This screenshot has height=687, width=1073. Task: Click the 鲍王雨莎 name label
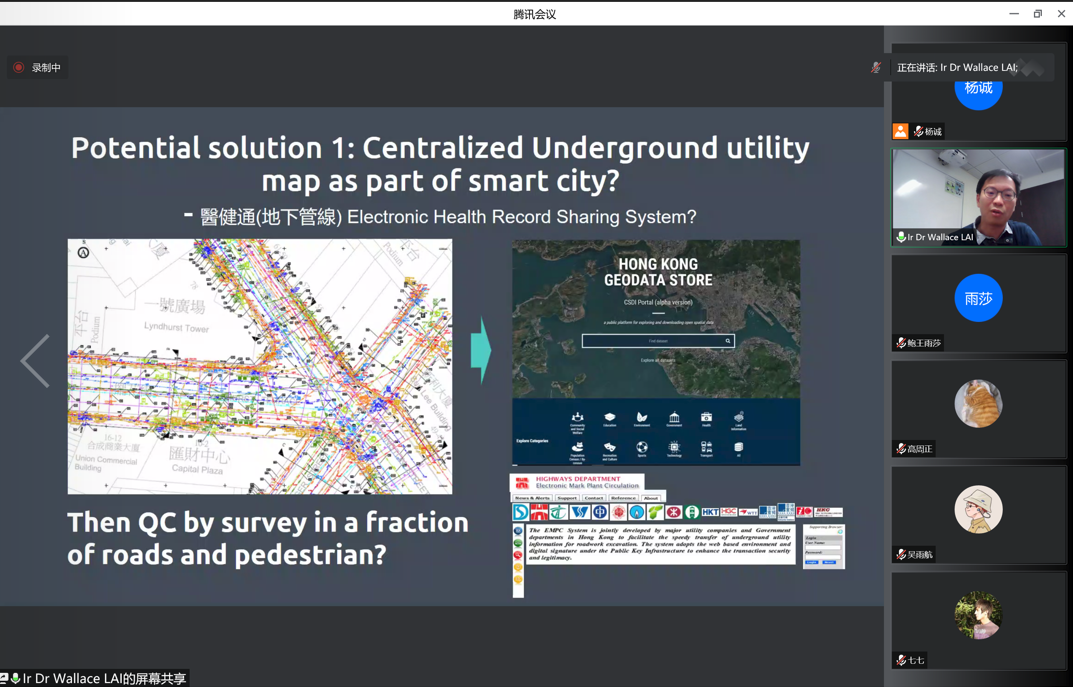[x=925, y=343]
